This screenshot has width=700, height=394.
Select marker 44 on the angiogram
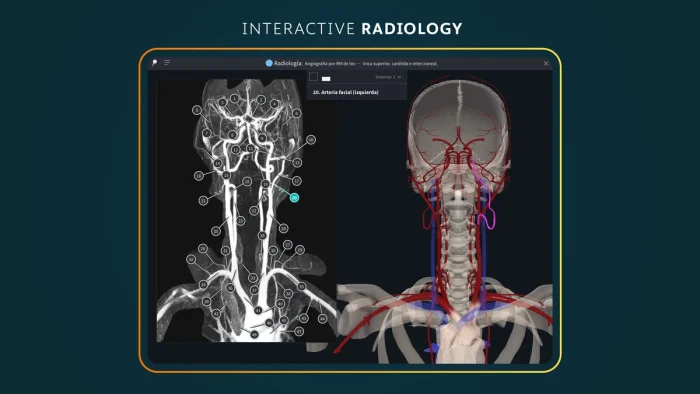coord(323,319)
